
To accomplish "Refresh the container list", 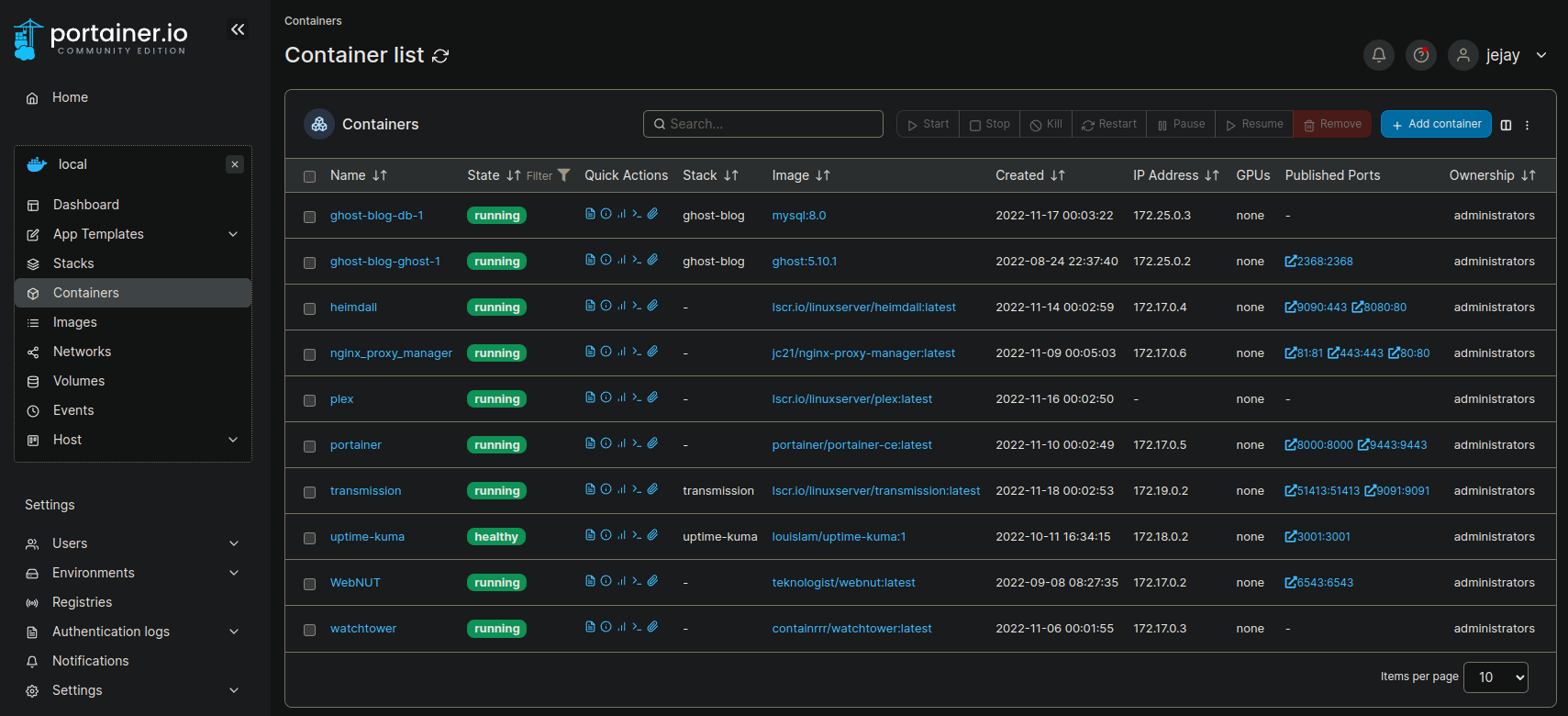I will [440, 56].
